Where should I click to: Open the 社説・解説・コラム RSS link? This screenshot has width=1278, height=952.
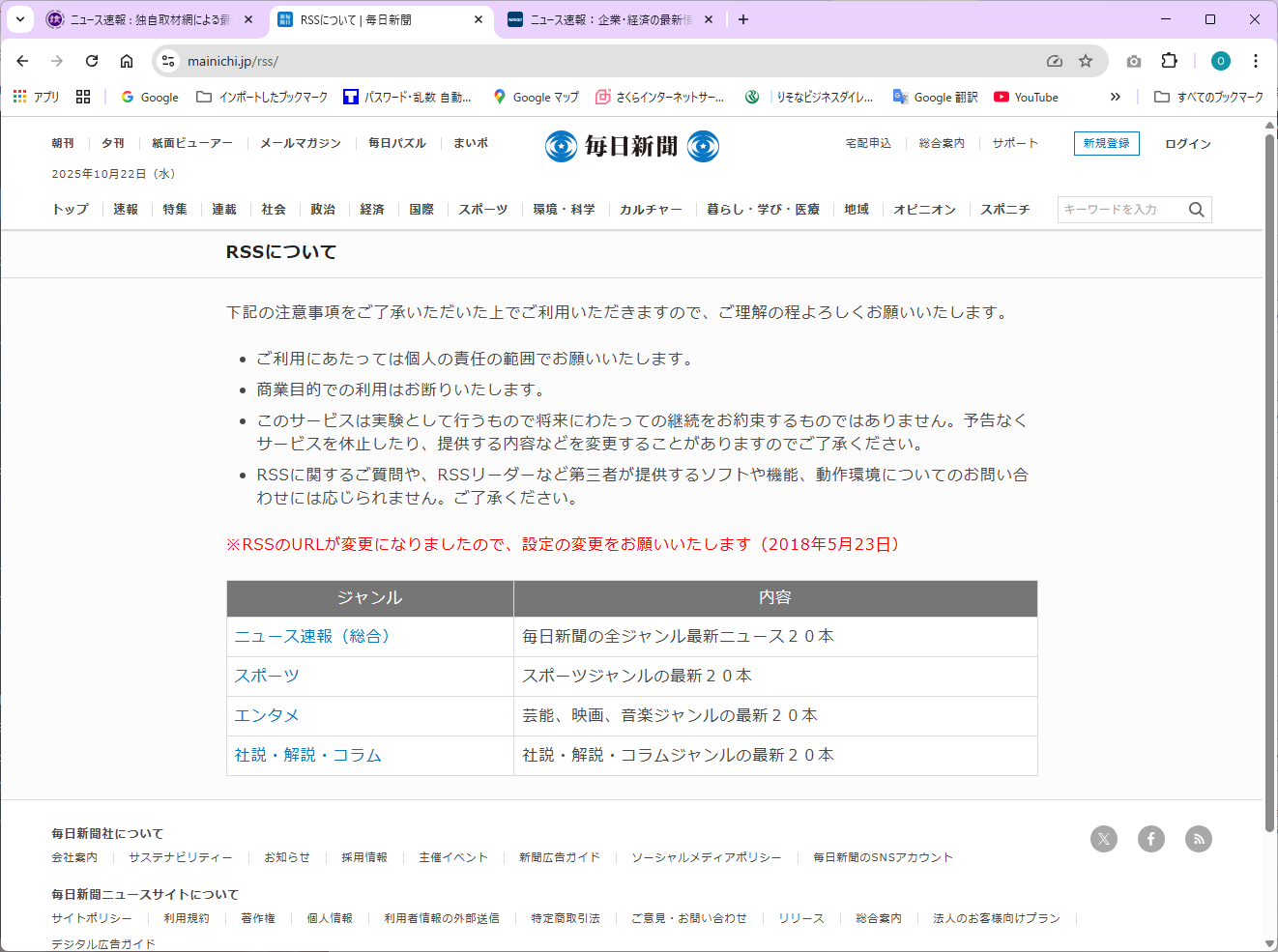click(307, 756)
